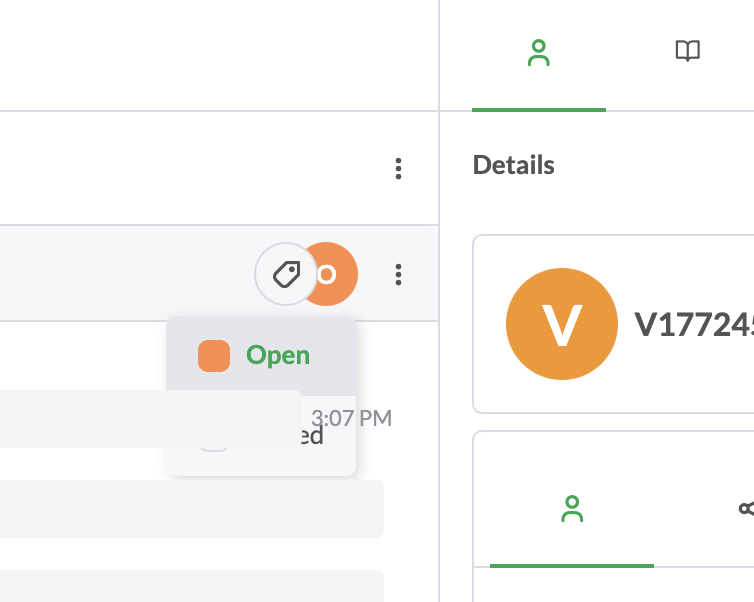Image resolution: width=754 pixels, height=602 pixels.
Task: Select the lower green person tab
Action: (x=572, y=510)
